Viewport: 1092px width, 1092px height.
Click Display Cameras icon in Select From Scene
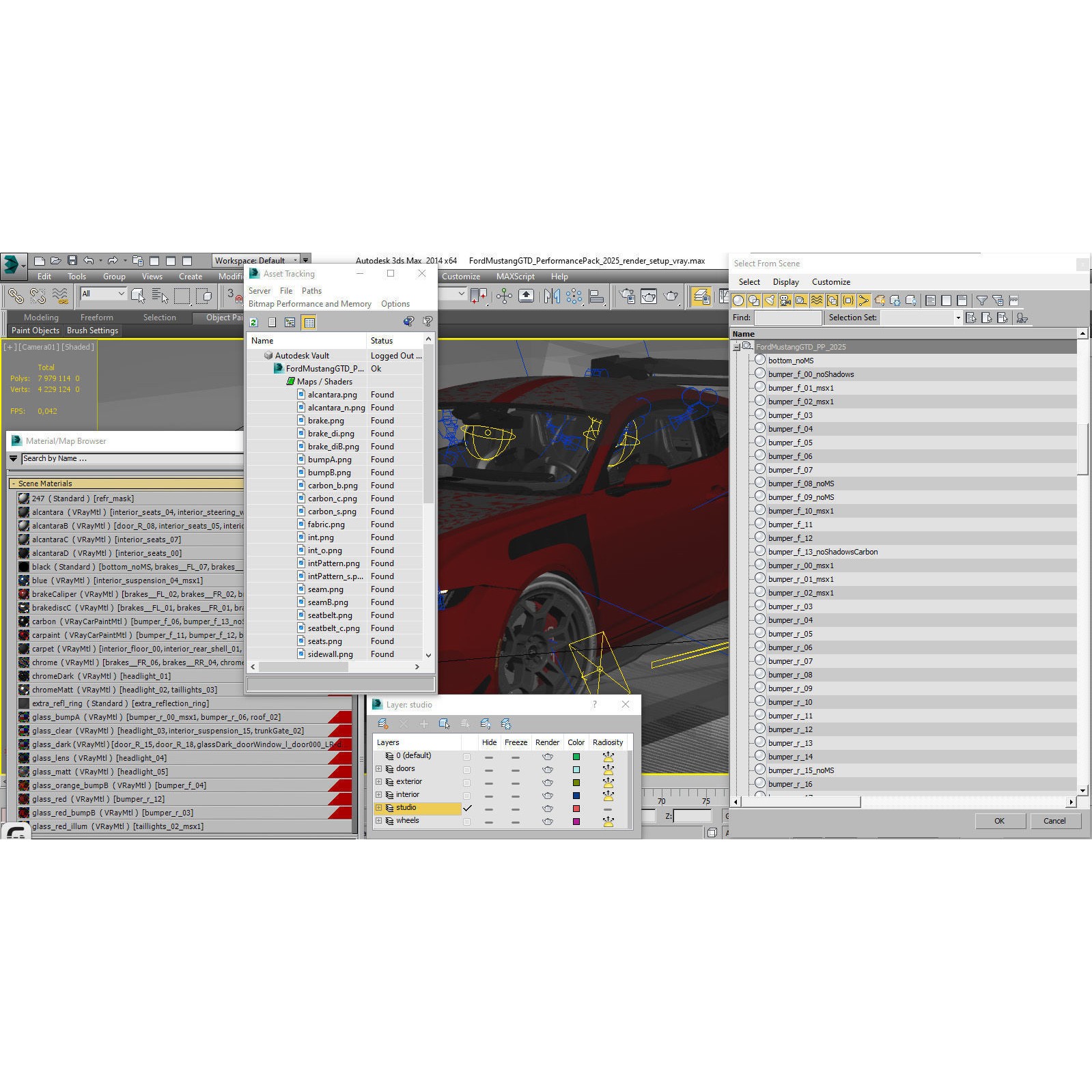pos(785,300)
